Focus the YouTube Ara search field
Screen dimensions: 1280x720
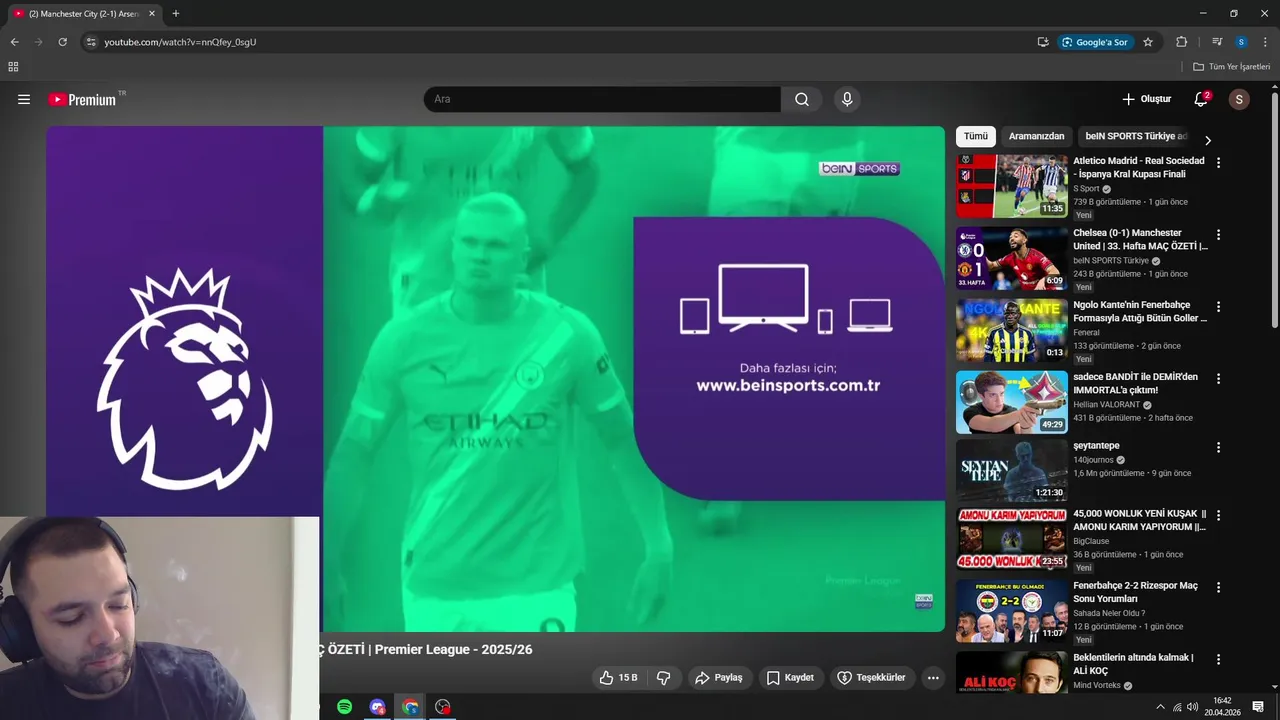(x=602, y=99)
